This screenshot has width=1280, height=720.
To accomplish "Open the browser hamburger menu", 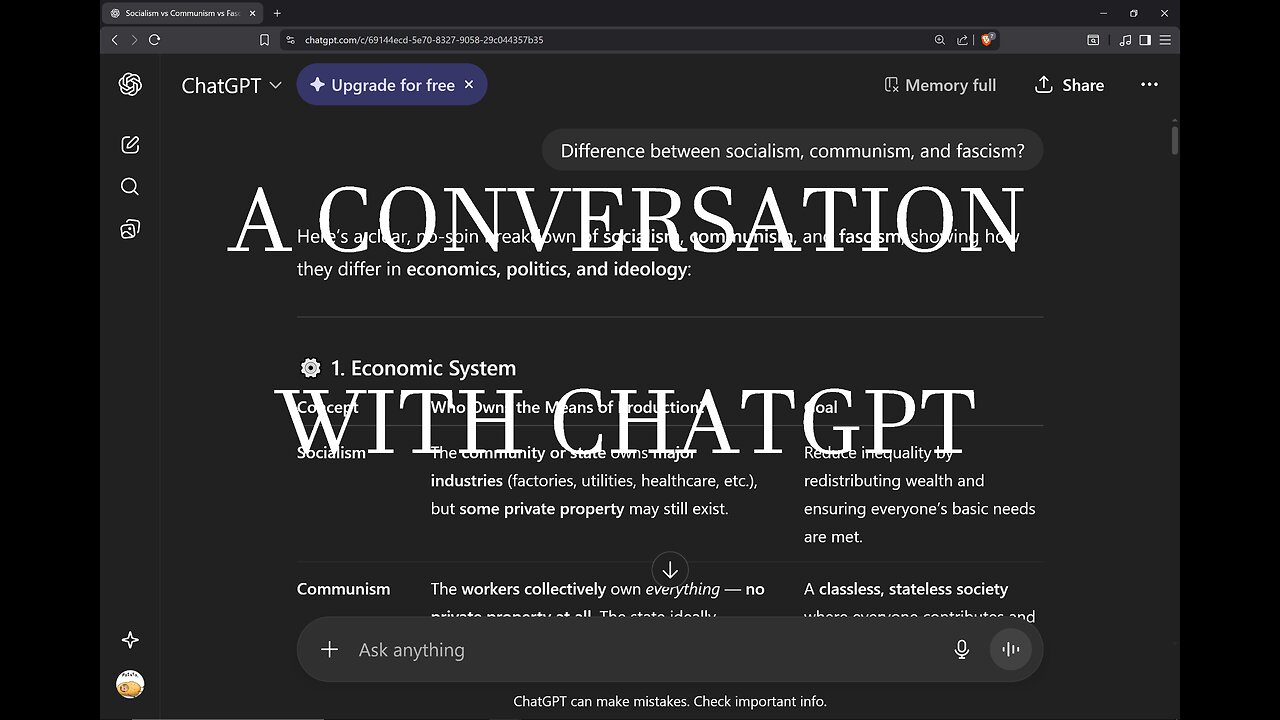I will tap(1165, 40).
